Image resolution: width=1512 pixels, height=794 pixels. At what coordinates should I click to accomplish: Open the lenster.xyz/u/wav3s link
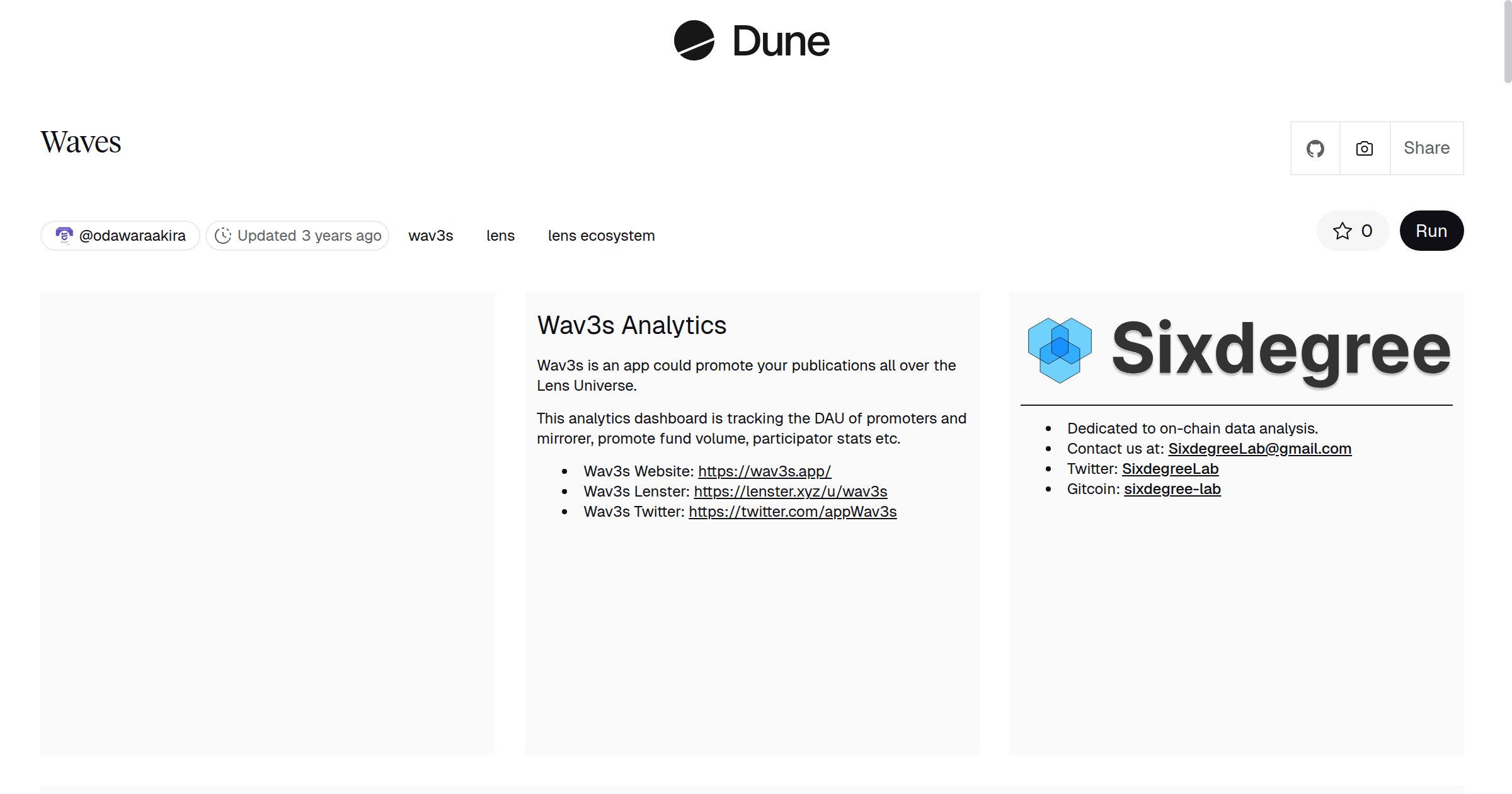point(790,492)
